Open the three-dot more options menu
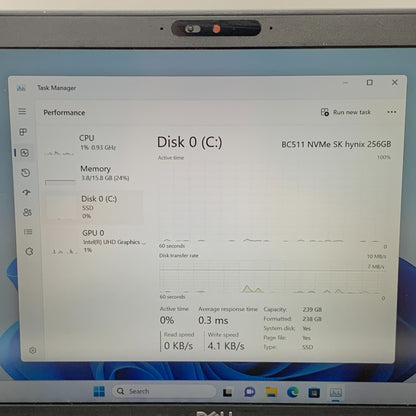This screenshot has width=416, height=416. coord(392,112)
